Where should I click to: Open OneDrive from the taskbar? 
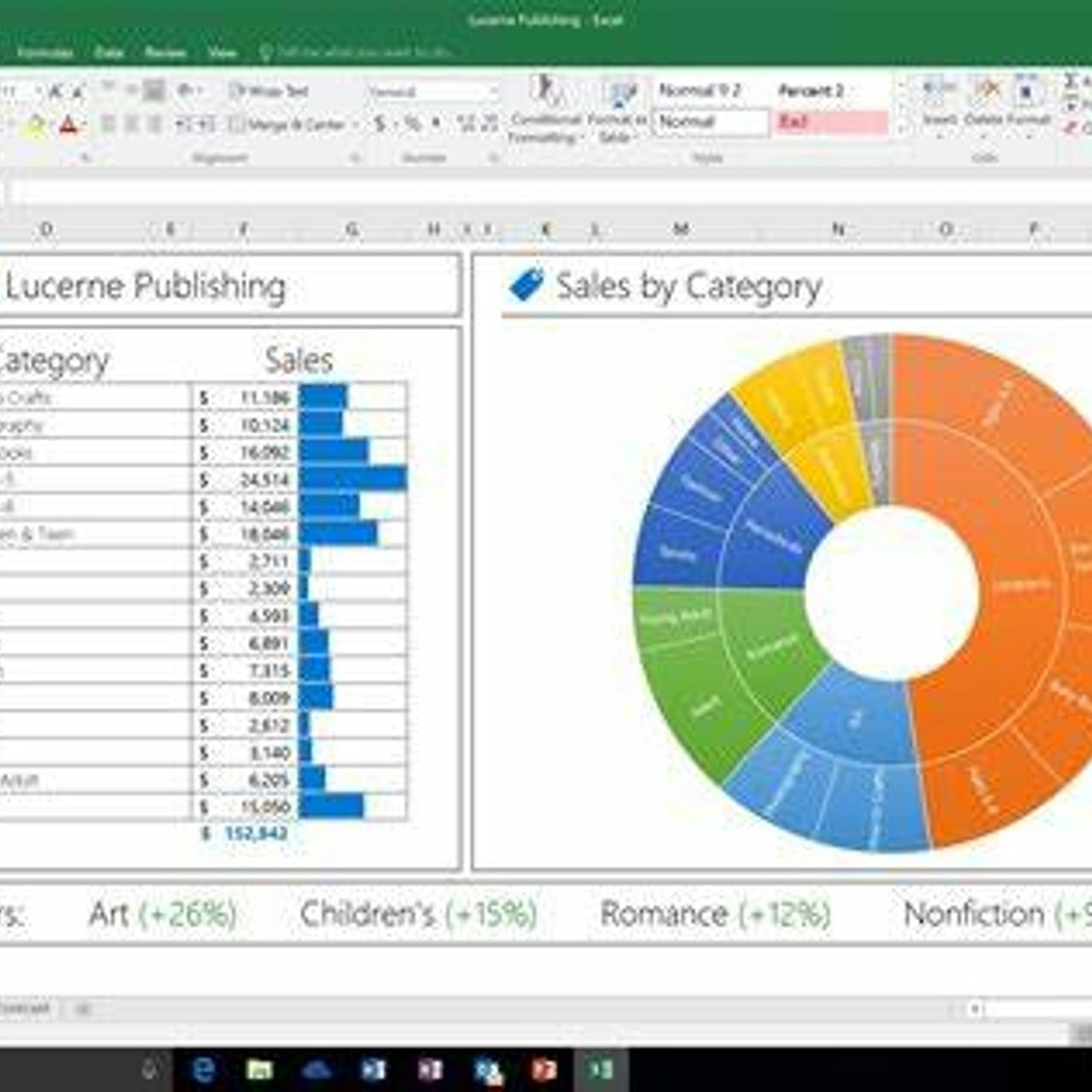[x=317, y=1069]
